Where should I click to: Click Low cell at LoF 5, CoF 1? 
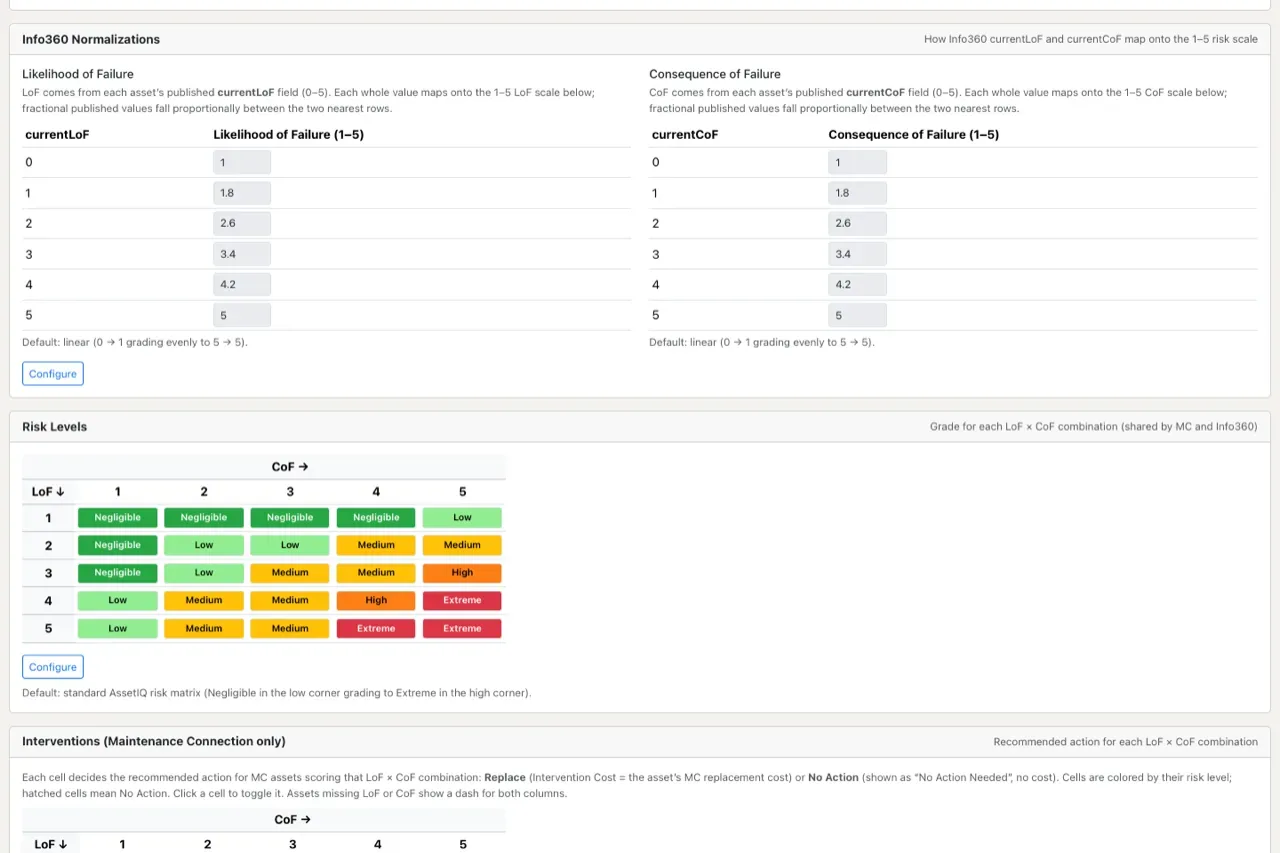pos(118,629)
